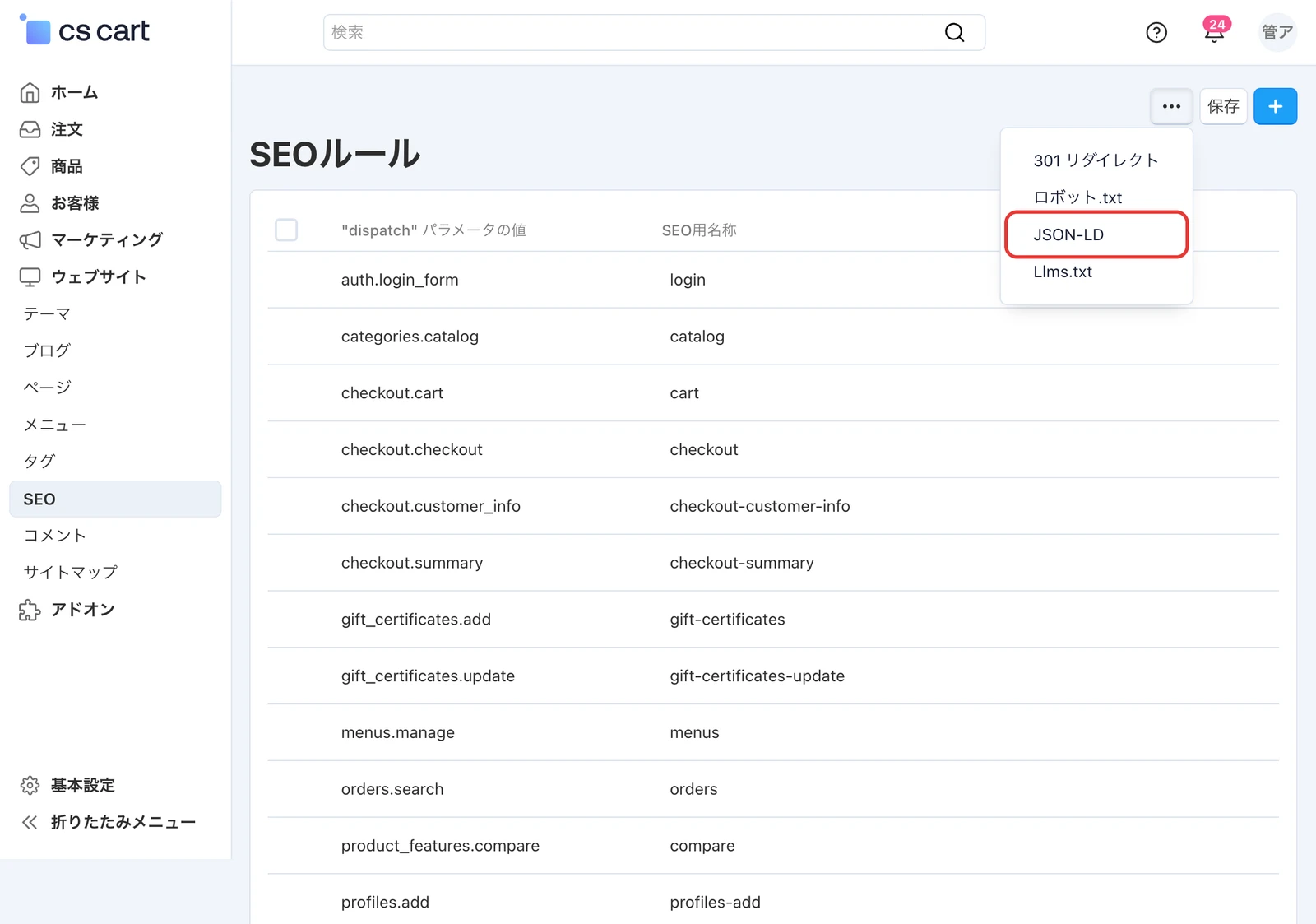Click menus.manage dispatch cell
This screenshot has width=1316, height=924.
398,732
